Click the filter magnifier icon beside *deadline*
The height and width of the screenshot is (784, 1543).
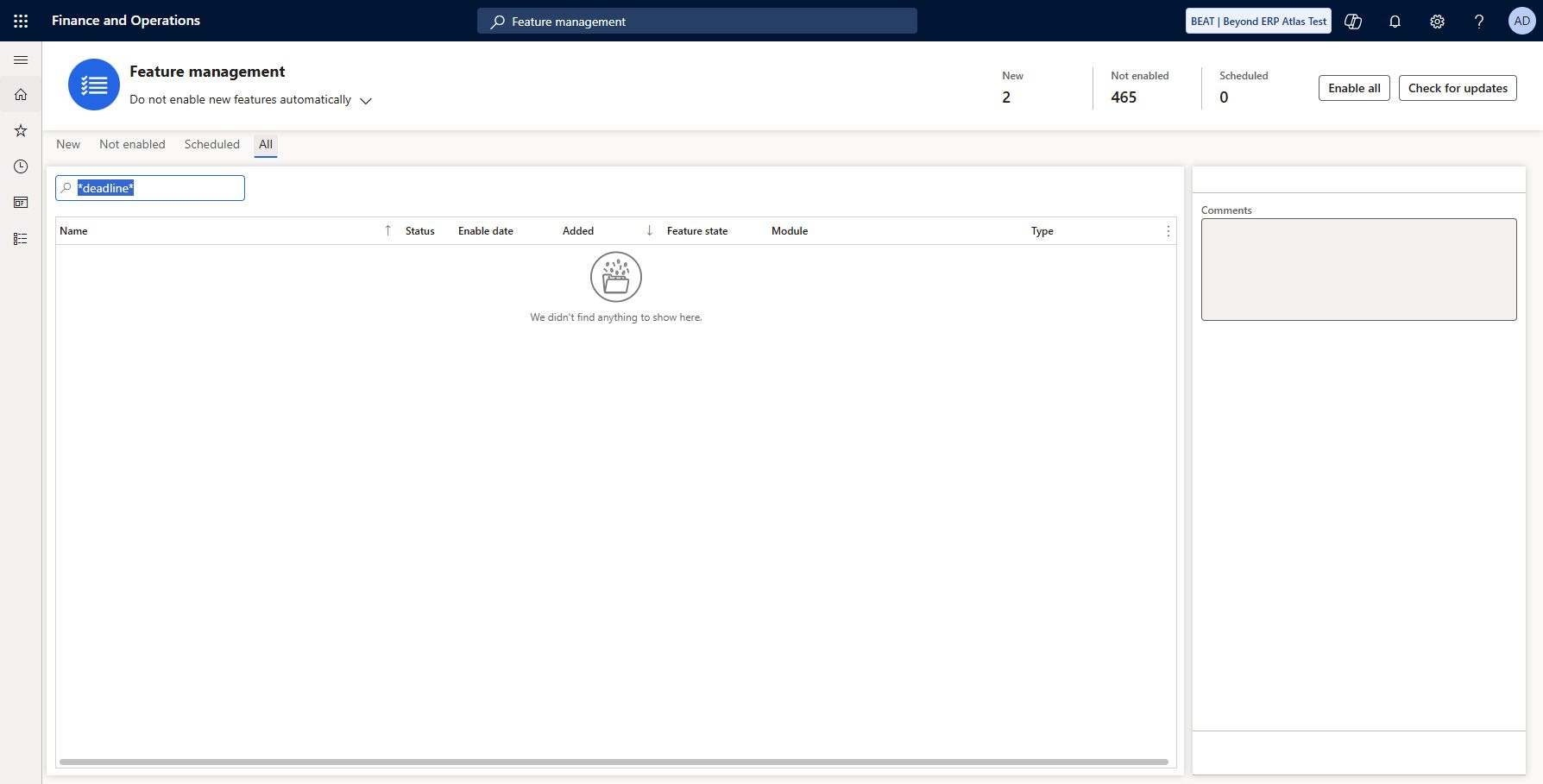pyautogui.click(x=66, y=188)
